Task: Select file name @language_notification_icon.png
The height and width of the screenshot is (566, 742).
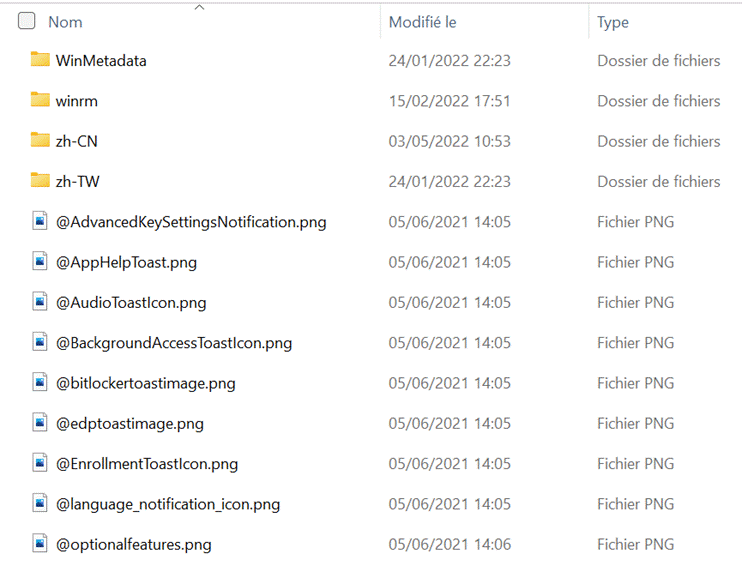Action: click(x=168, y=504)
